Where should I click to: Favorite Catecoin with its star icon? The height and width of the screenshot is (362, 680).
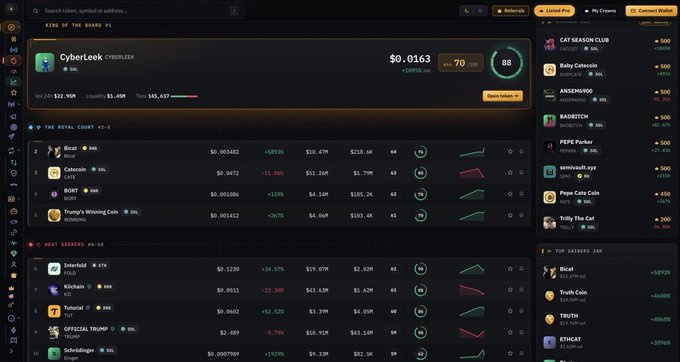coord(510,173)
